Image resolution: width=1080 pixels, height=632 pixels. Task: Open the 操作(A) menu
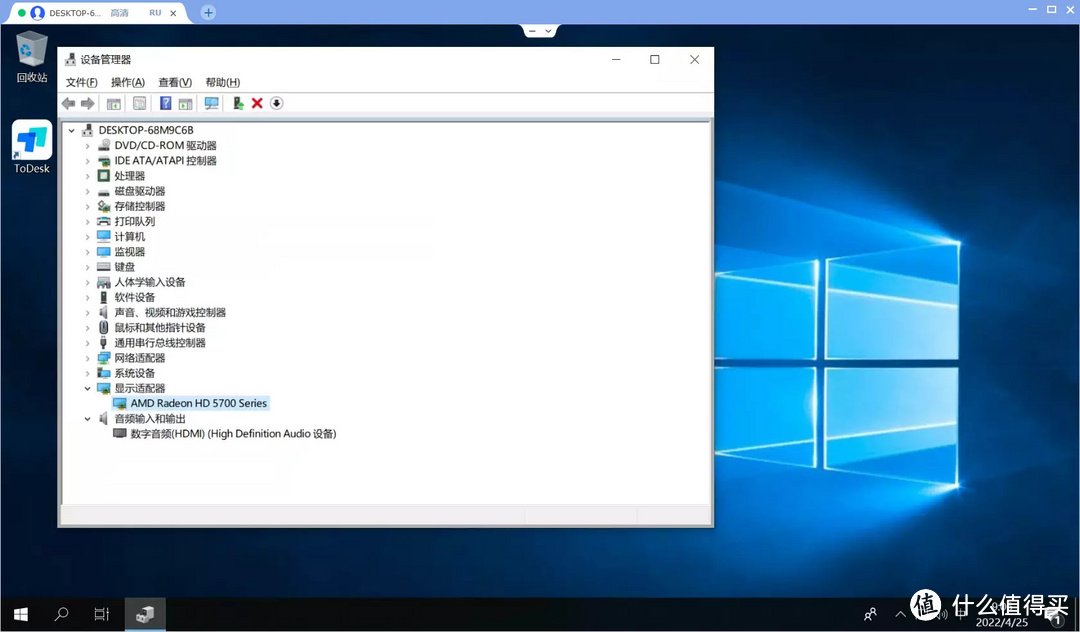(x=128, y=82)
